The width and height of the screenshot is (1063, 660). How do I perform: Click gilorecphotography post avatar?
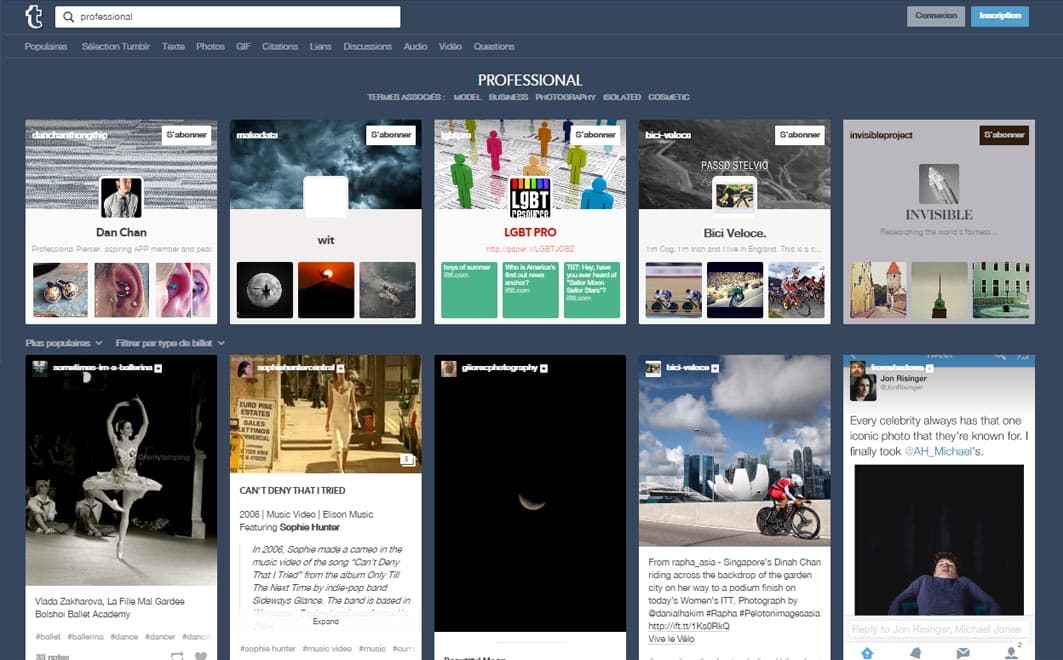[449, 368]
